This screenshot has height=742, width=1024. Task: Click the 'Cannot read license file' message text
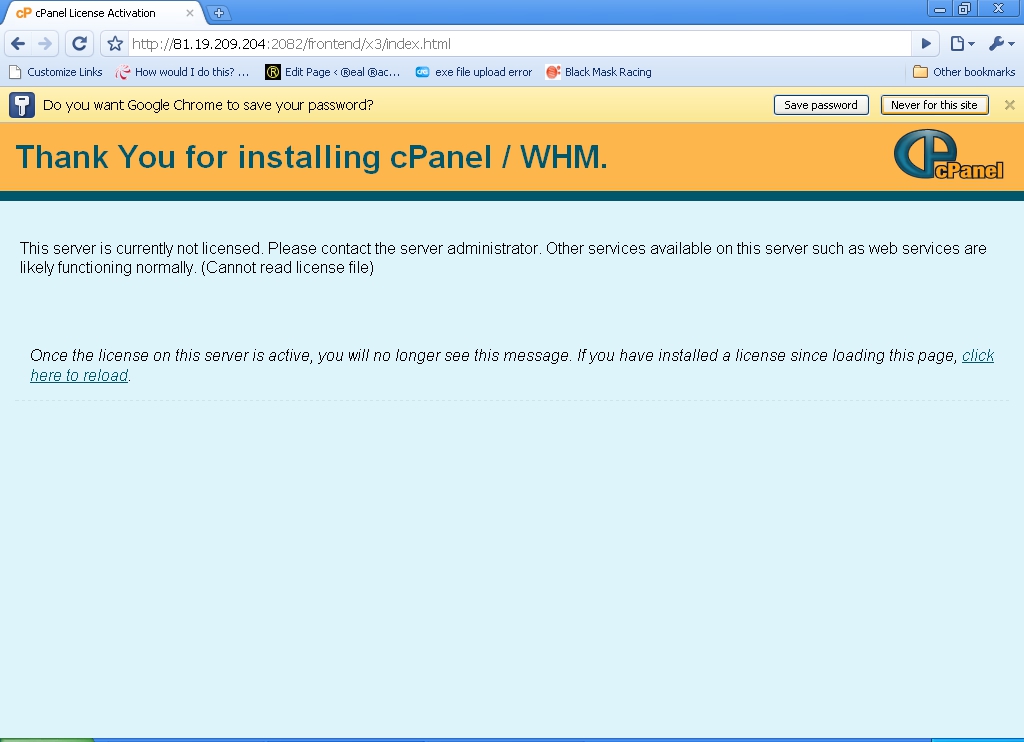pos(287,268)
